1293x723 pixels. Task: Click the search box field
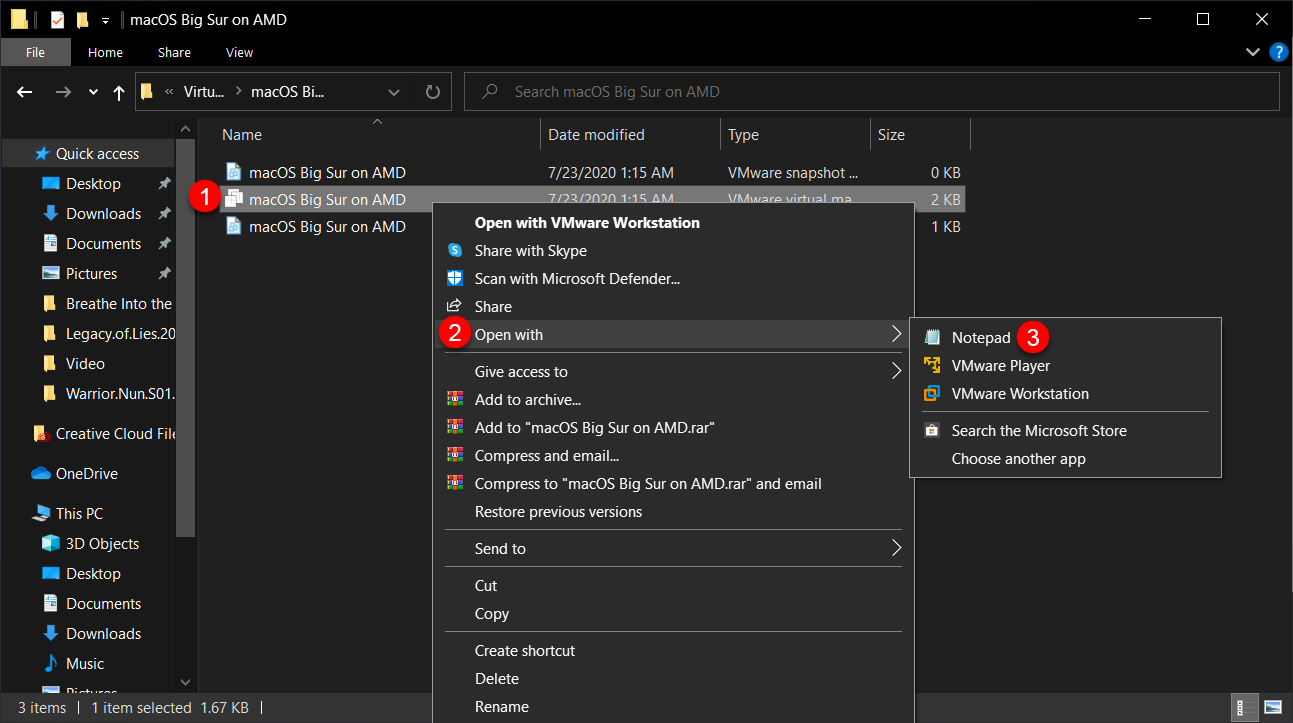coord(872,92)
